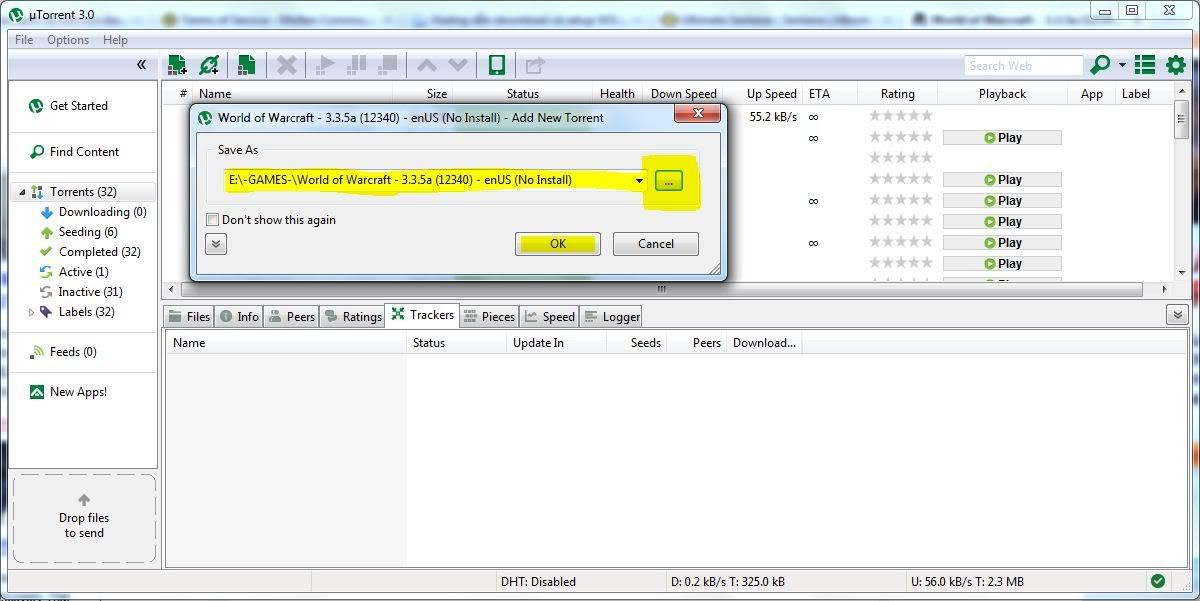Select the Trackers tab
The width and height of the screenshot is (1200, 601).
[422, 315]
